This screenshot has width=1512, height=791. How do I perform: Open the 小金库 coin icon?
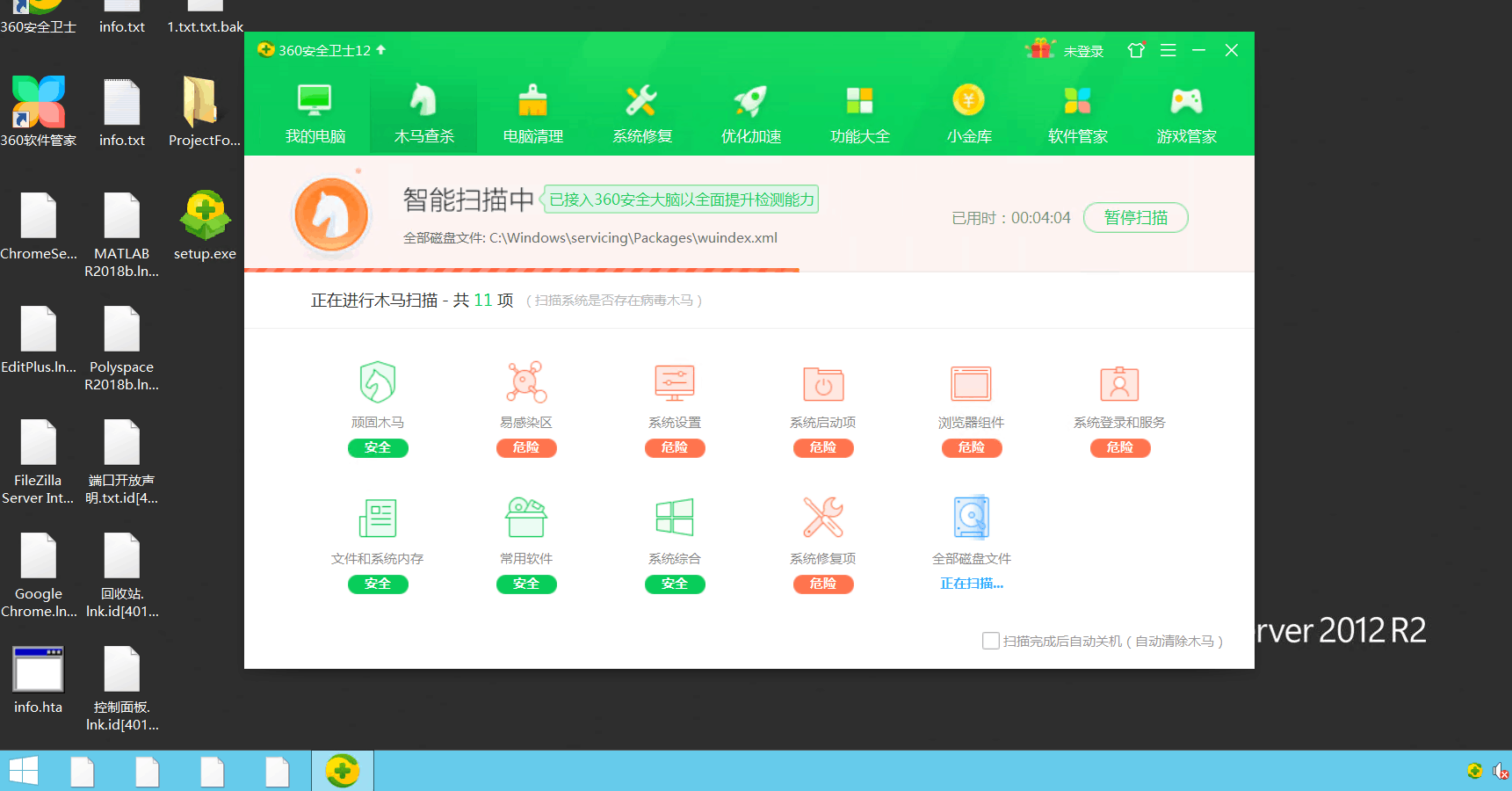point(968,100)
